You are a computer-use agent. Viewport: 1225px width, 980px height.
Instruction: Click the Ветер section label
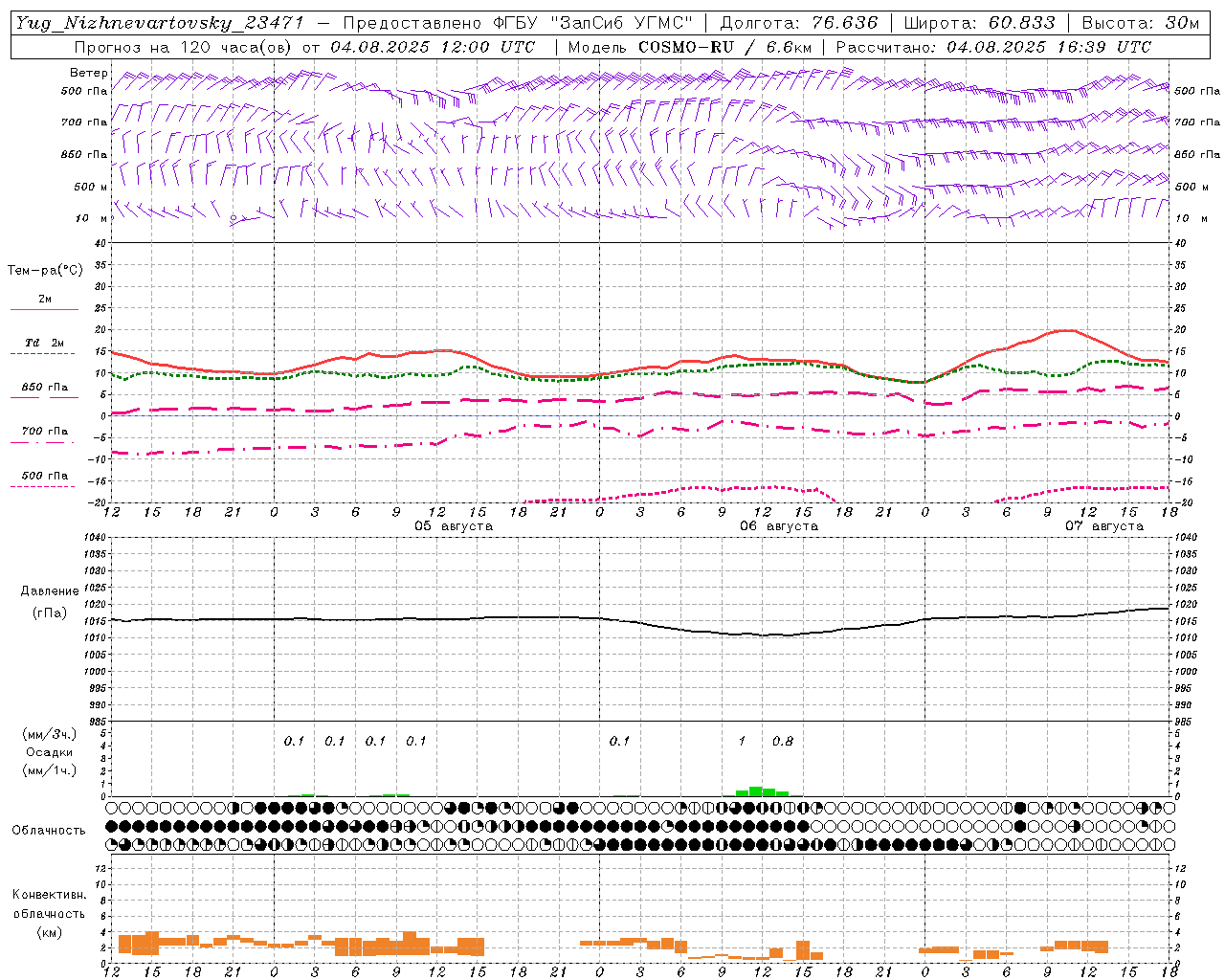pos(89,73)
